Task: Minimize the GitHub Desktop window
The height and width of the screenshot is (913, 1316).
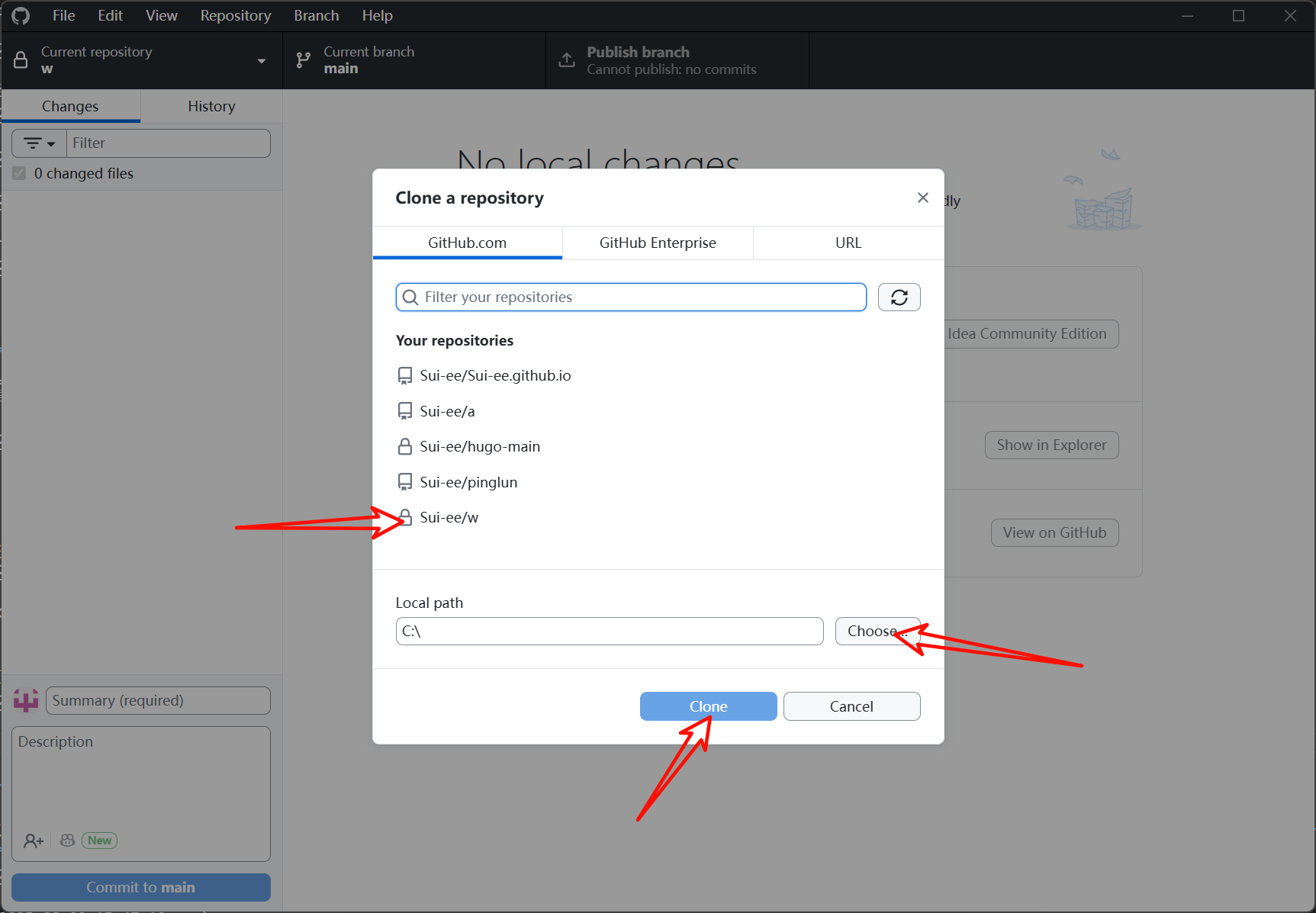Action: pos(1187,15)
